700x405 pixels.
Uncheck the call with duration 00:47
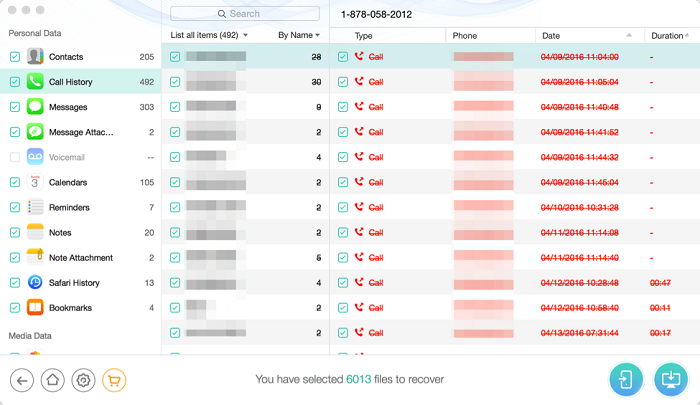tap(343, 283)
